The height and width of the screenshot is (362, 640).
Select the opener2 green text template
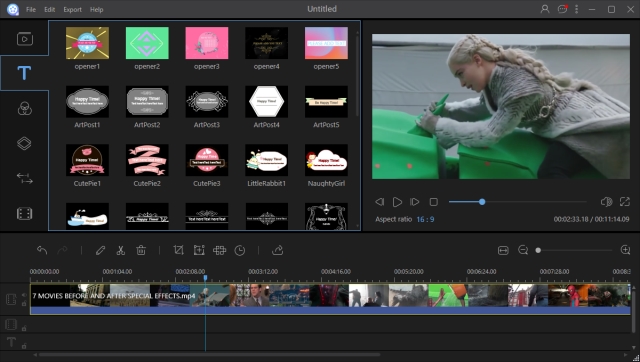pyautogui.click(x=147, y=43)
